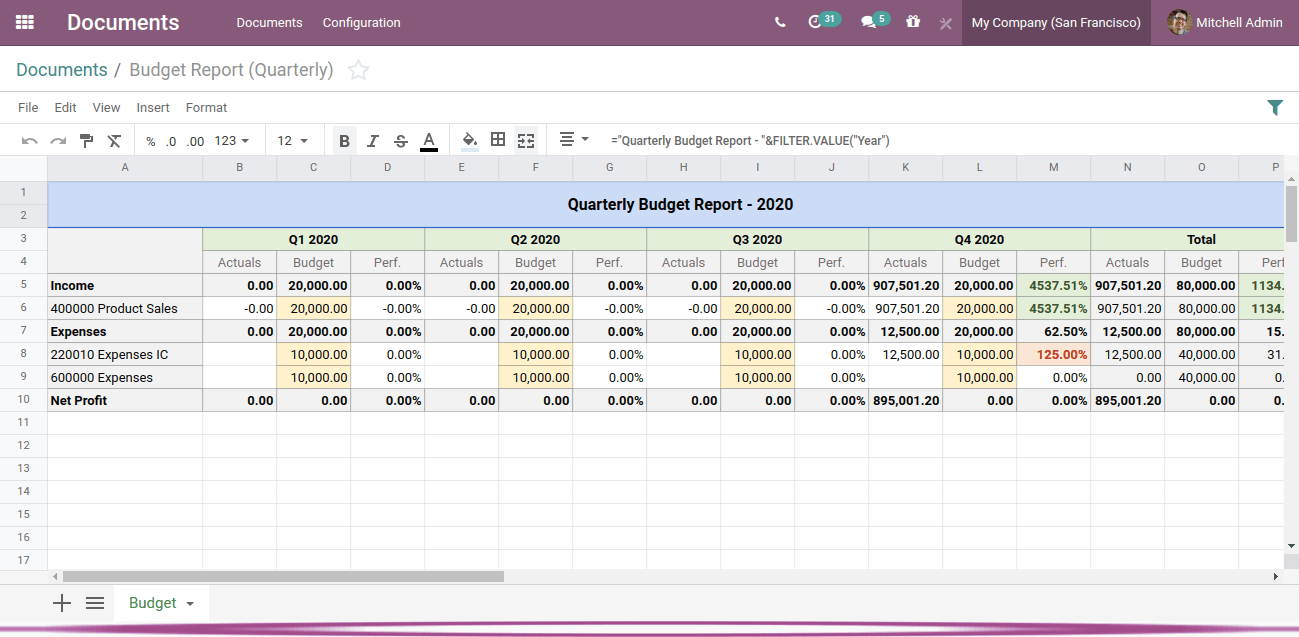Select the paint format tool
This screenshot has width=1299, height=637.
(86, 141)
